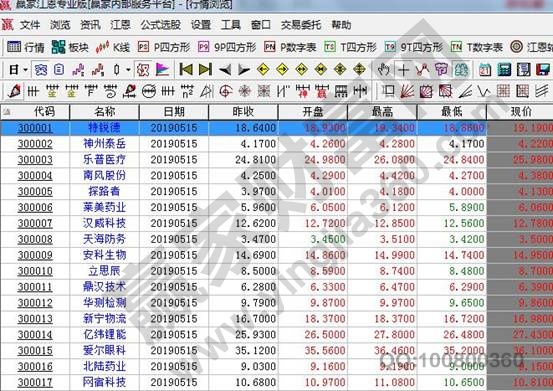This screenshot has width=553, height=391.
Task: Open the 帮助 menu
Action: pos(341,25)
